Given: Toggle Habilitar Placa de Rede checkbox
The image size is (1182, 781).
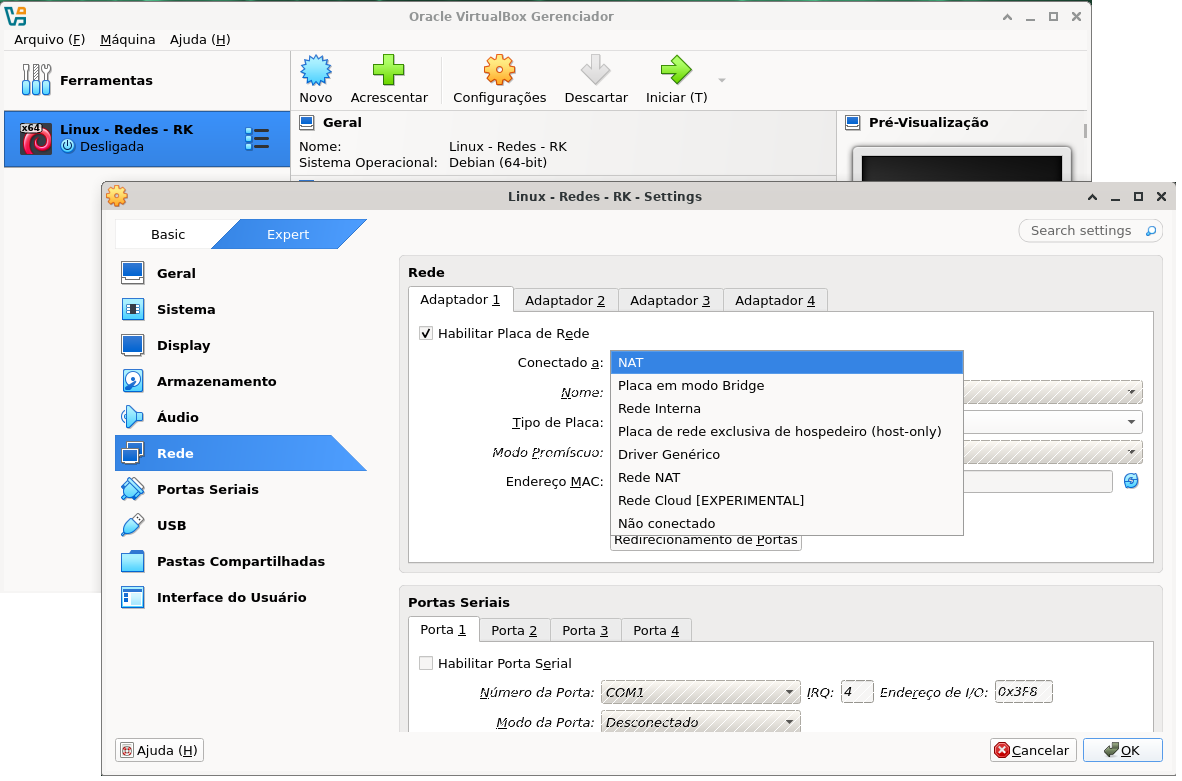Looking at the screenshot, I should pos(426,333).
